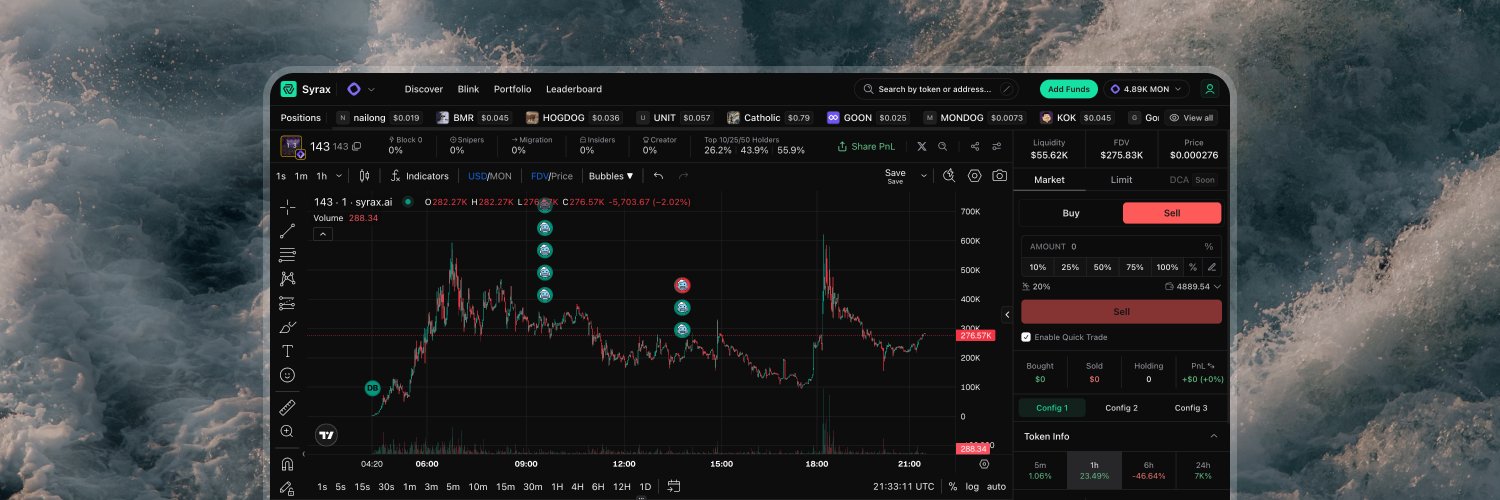Image resolution: width=1500 pixels, height=500 pixels.
Task: Select the Config 3 tab
Action: click(1191, 408)
